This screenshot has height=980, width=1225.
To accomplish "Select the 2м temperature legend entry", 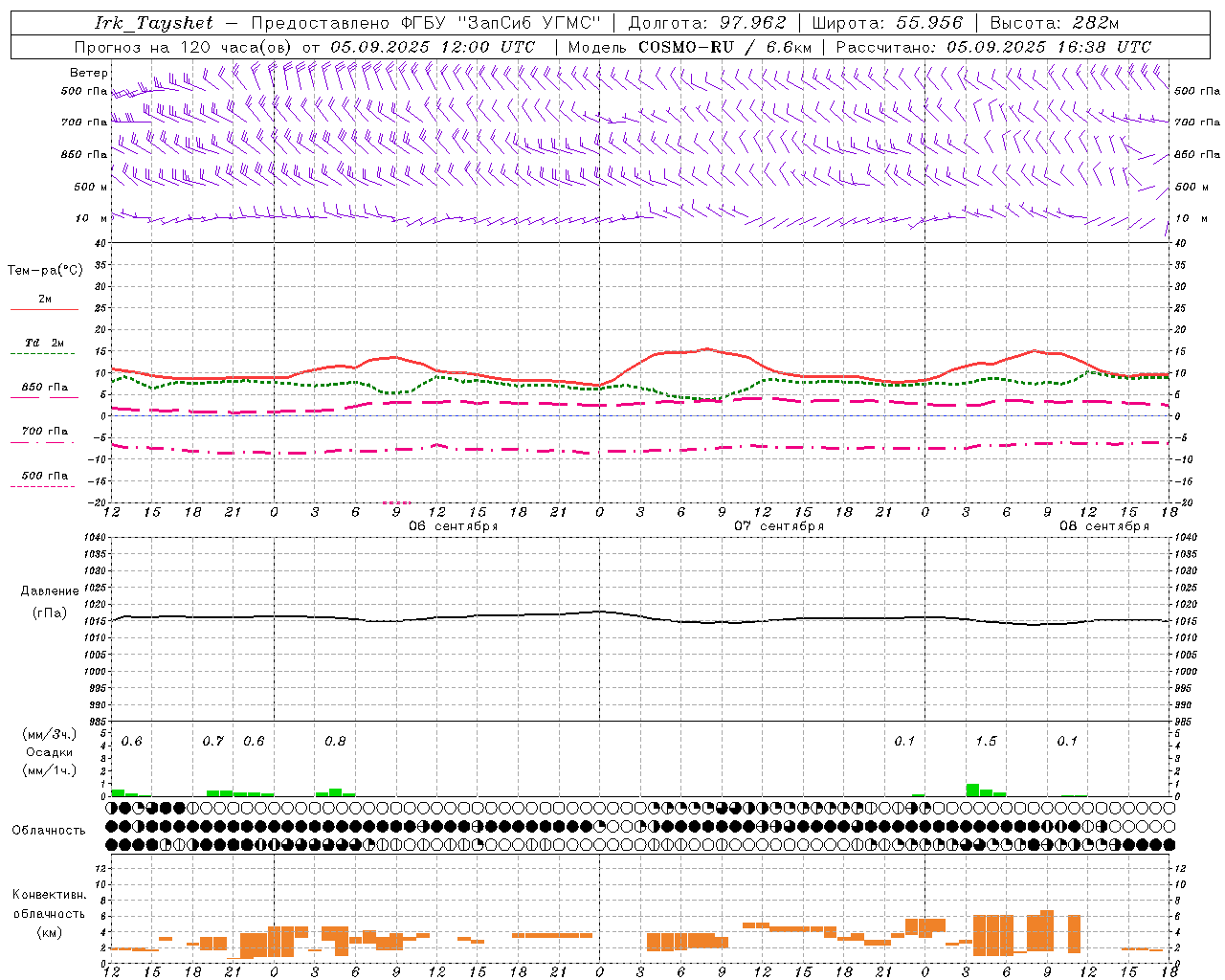I will 45,300.
